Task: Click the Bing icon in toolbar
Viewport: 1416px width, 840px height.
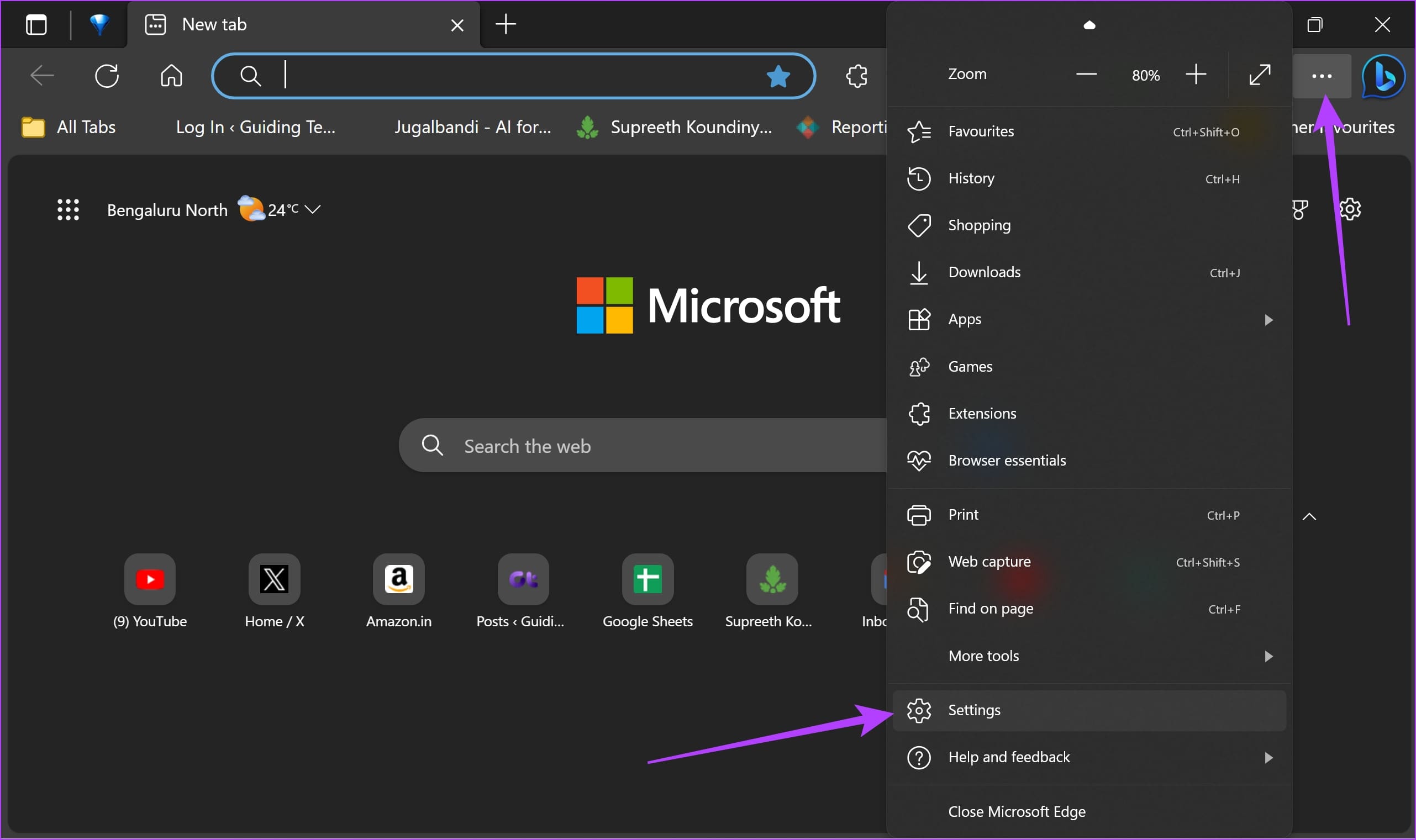Action: point(1383,76)
